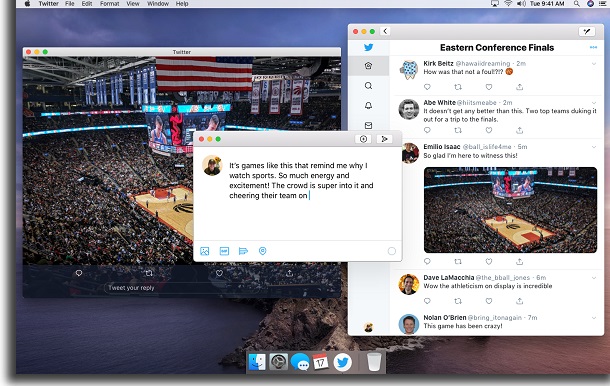Reply icon in the photo viewer window

[x=79, y=274]
